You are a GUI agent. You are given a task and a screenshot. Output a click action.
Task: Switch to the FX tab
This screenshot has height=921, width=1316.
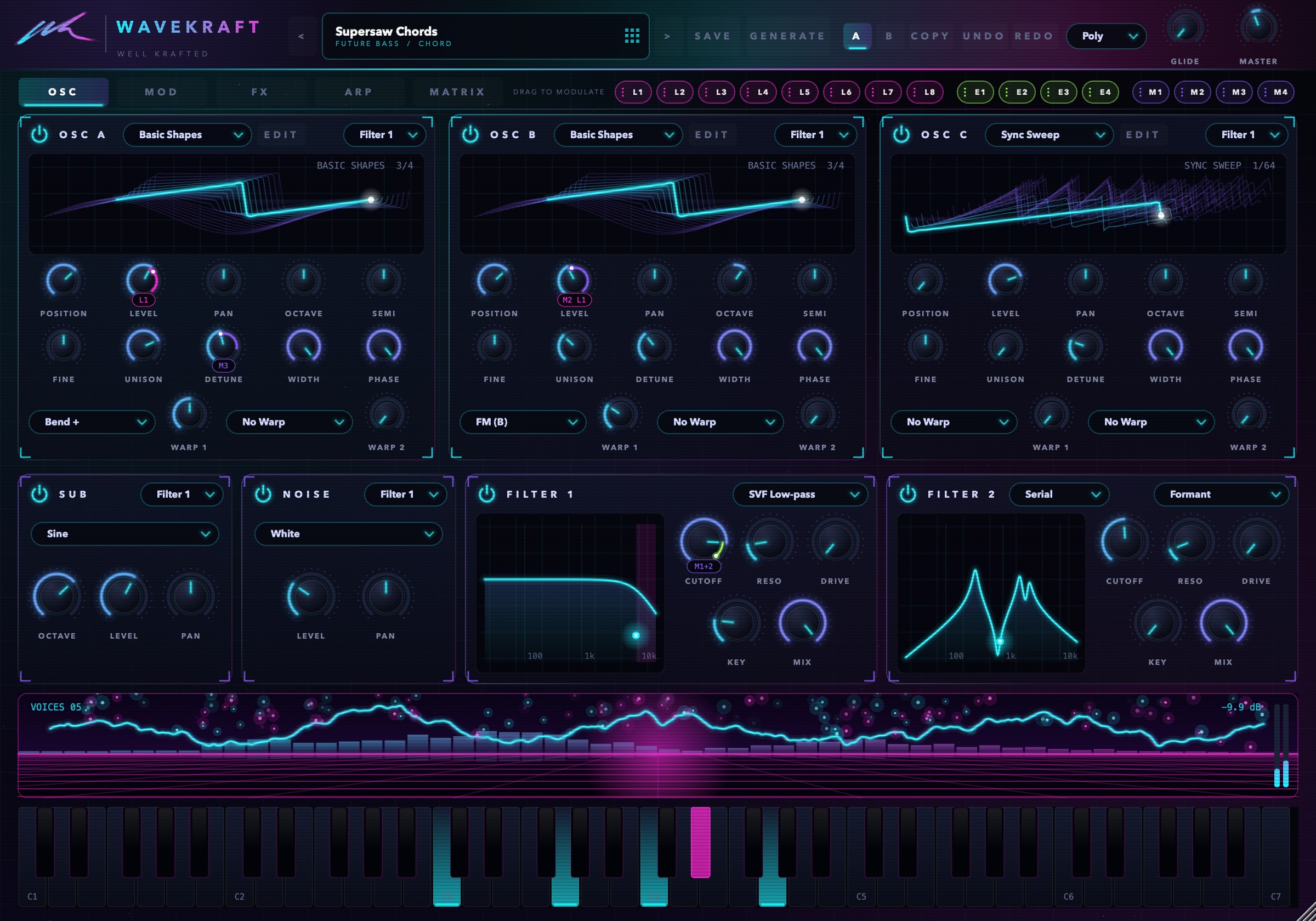[260, 92]
